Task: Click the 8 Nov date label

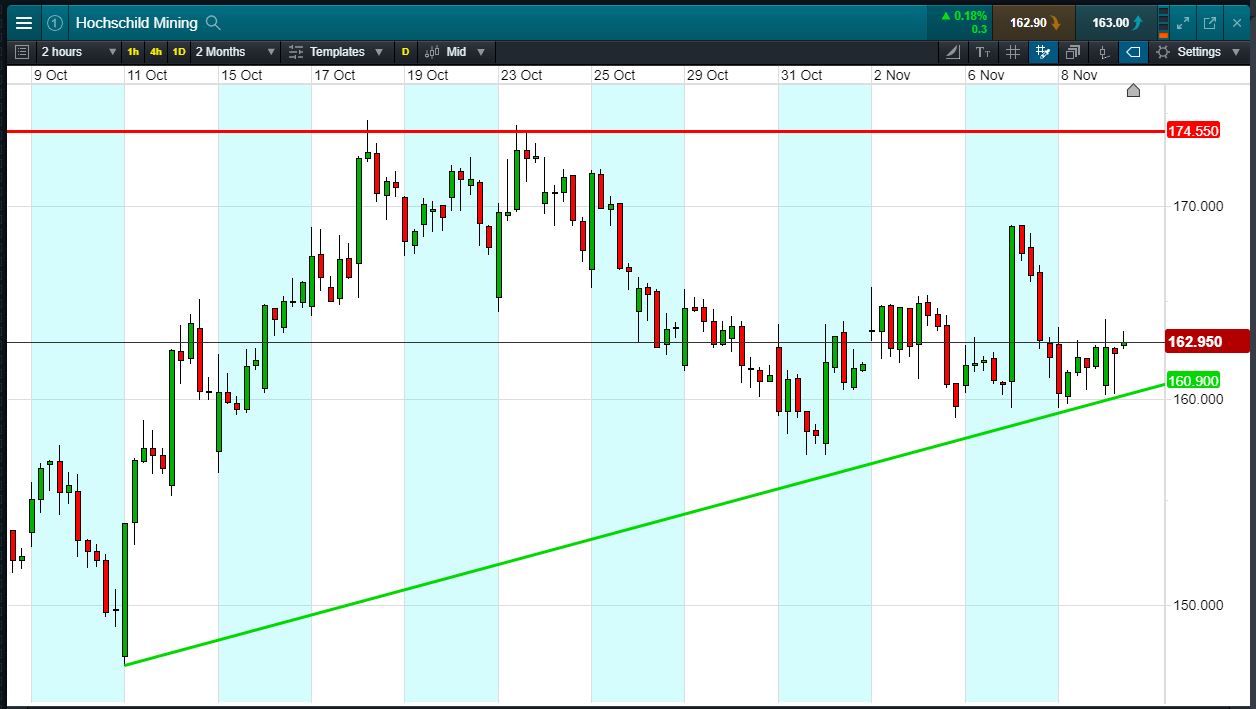Action: tap(1079, 75)
